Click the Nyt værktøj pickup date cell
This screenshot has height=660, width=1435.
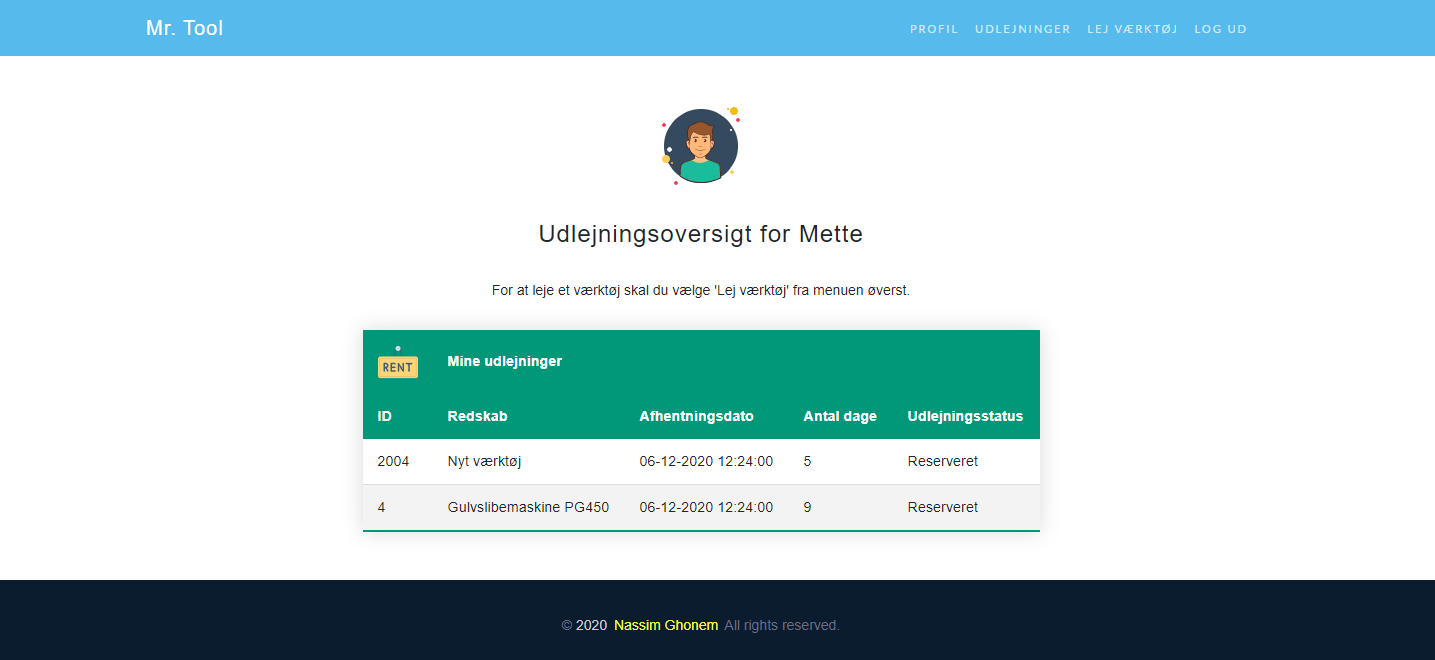point(706,461)
